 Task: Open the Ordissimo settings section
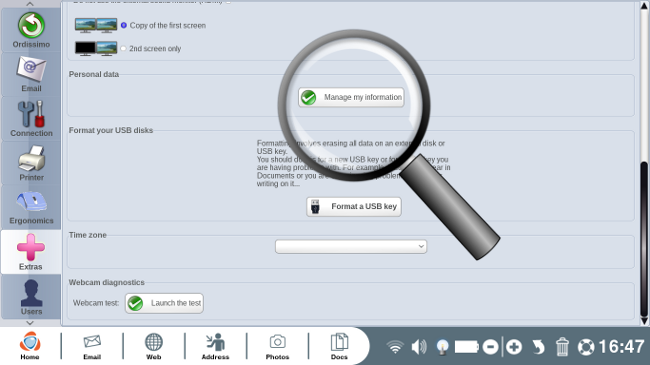coord(31,30)
